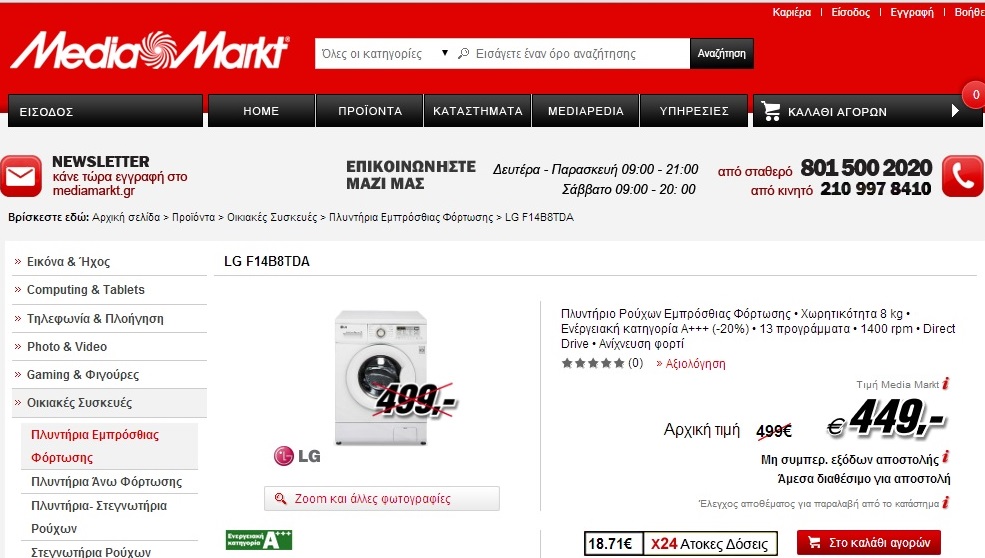Click the Στο καλάθι αγορών button
Image resolution: width=985 pixels, height=558 pixels.
click(869, 542)
